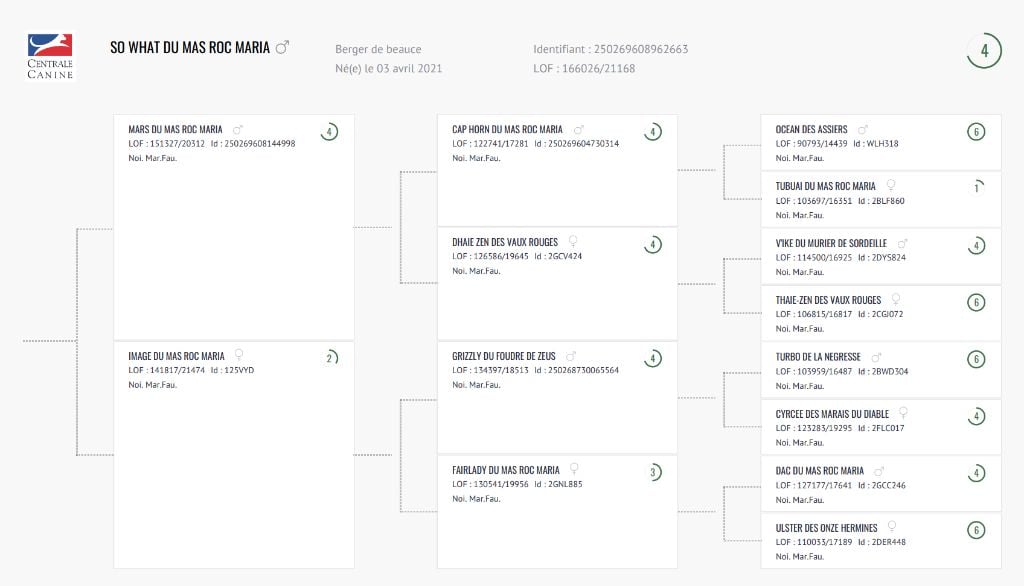
Task: Click the SO WHAT DU MAS ROC MARIA title
Action: pyautogui.click(x=190, y=47)
